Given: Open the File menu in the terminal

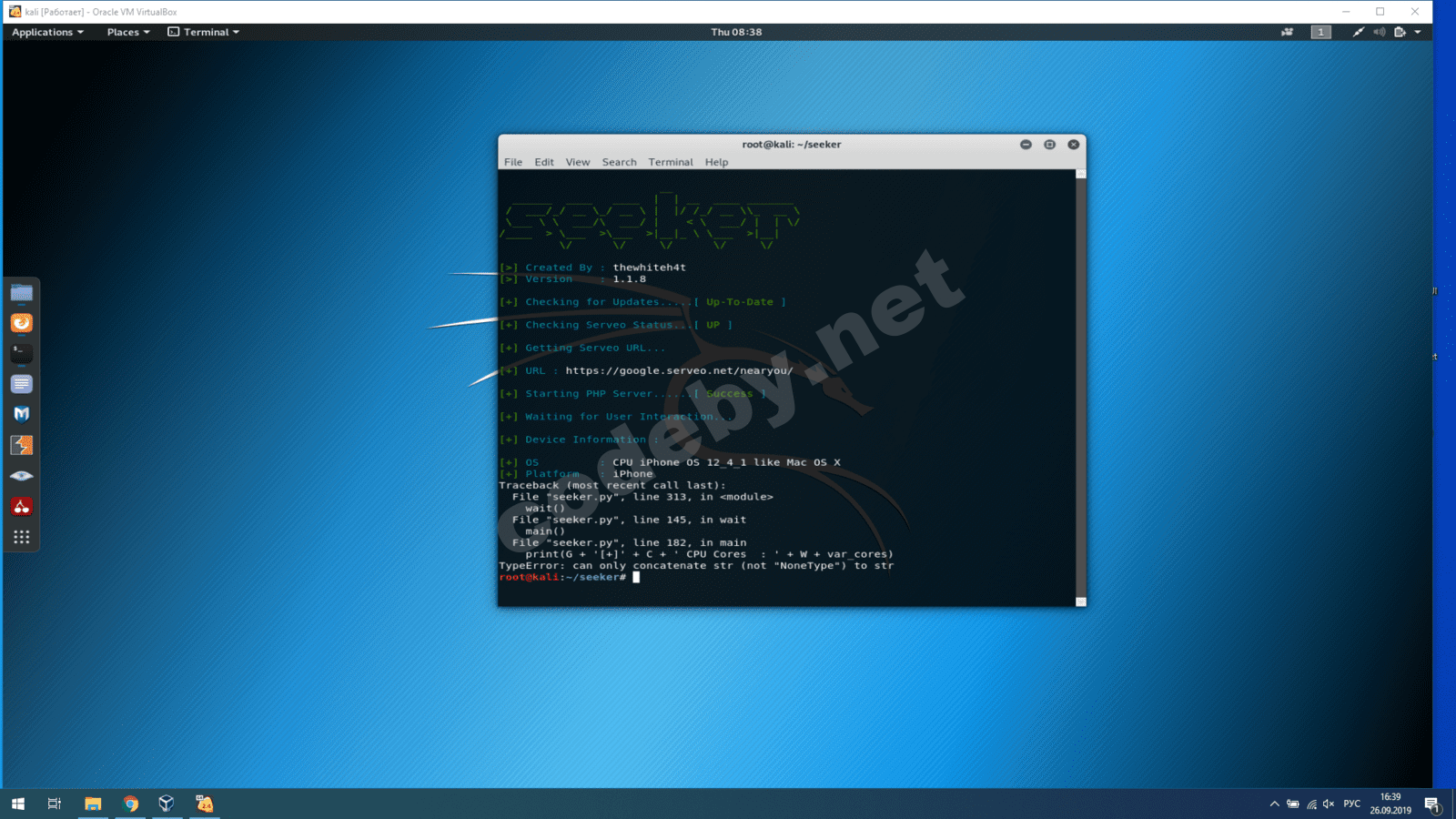Looking at the screenshot, I should 513,162.
